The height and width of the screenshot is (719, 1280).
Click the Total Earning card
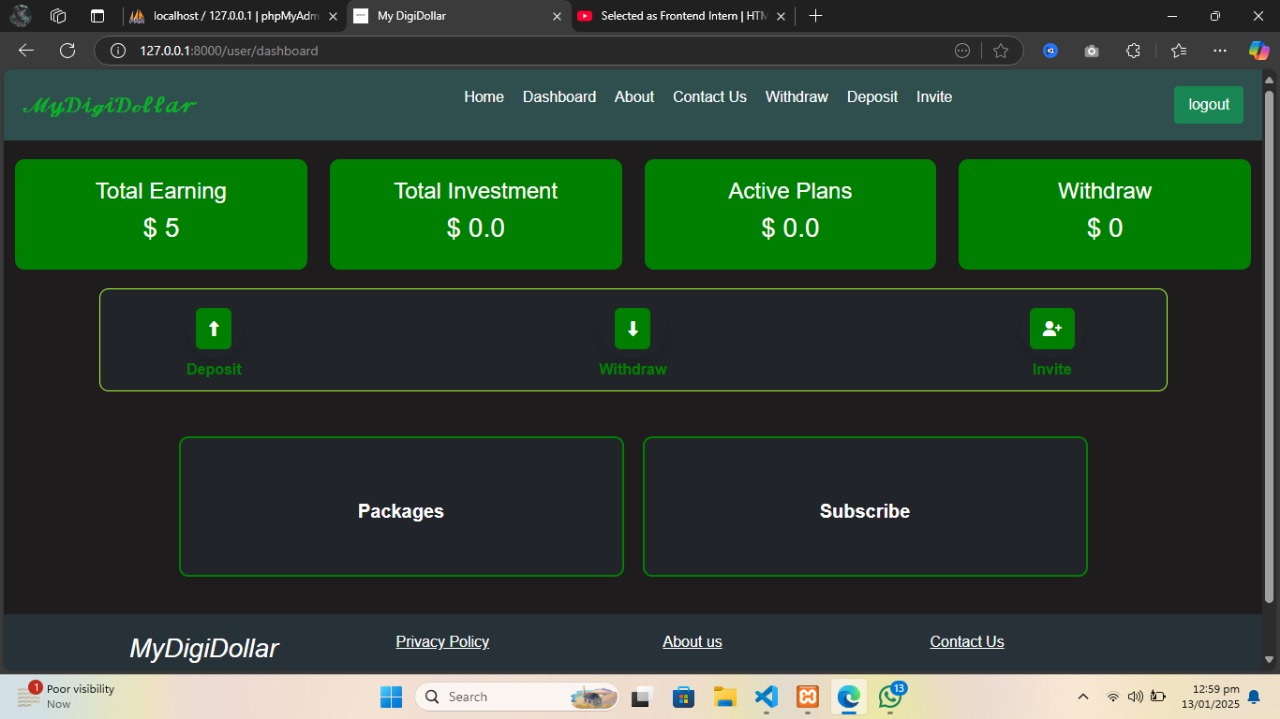tap(161, 214)
